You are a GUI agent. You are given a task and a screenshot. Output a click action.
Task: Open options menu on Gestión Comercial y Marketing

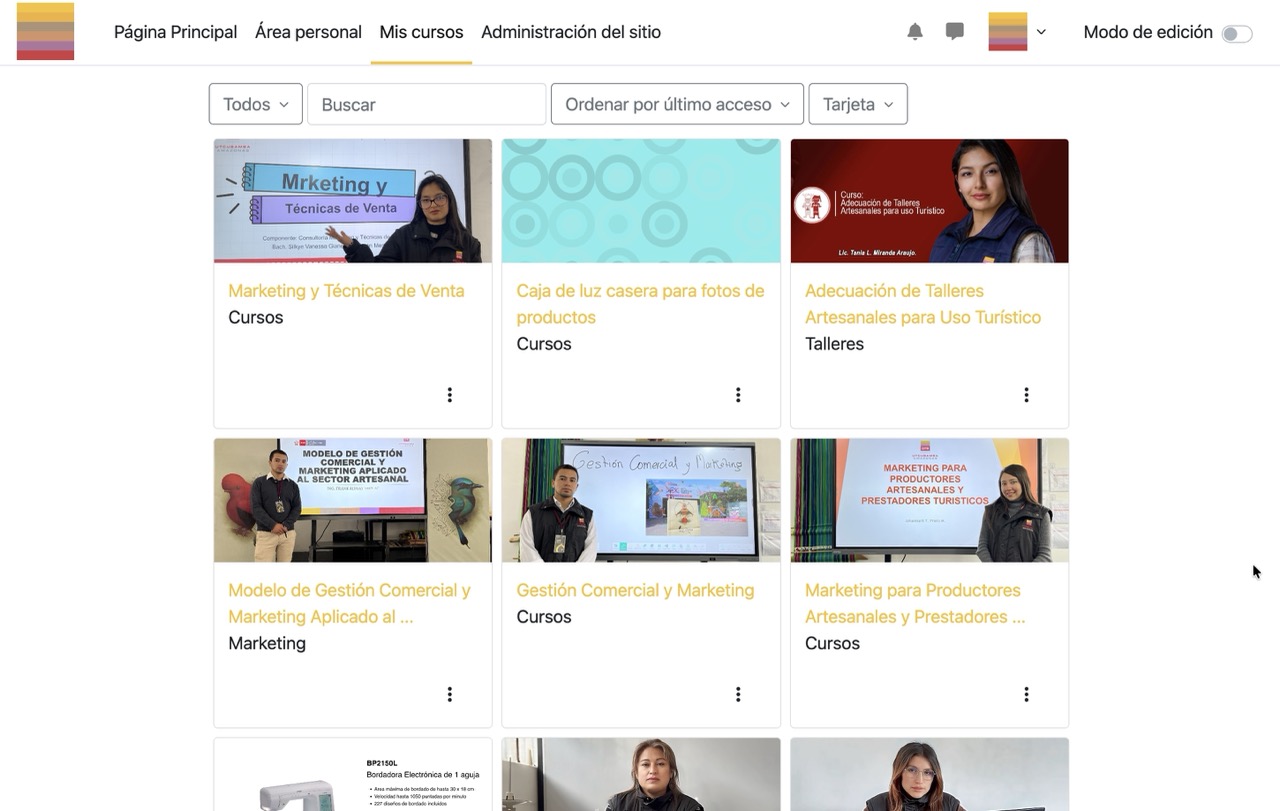[x=738, y=693]
